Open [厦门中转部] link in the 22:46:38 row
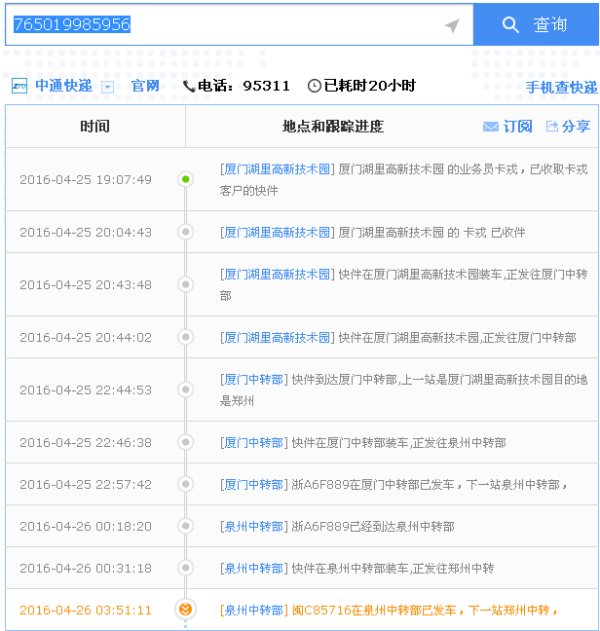The width and height of the screenshot is (600, 631). (x=254, y=442)
